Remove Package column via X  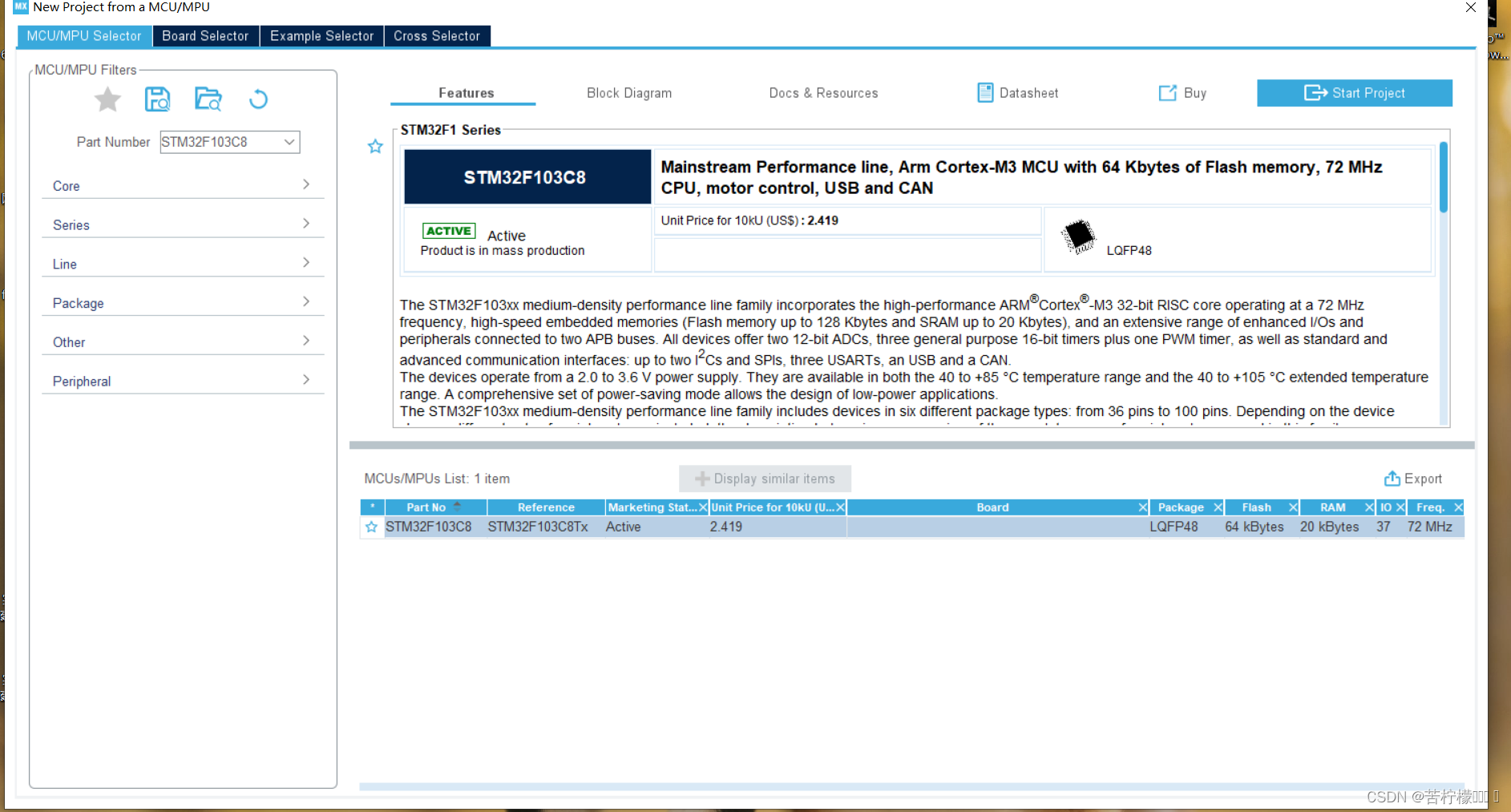coord(1218,507)
